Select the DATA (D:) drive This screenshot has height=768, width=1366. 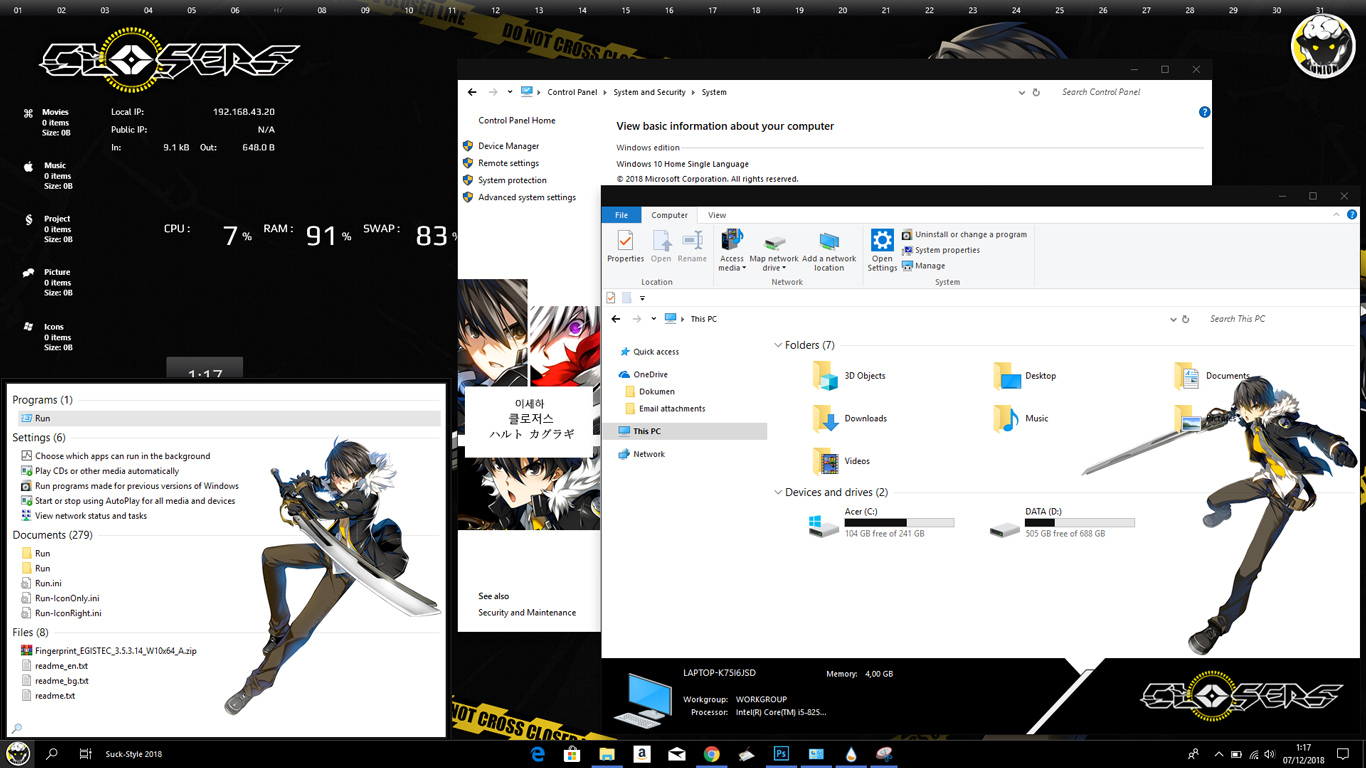click(x=1063, y=522)
